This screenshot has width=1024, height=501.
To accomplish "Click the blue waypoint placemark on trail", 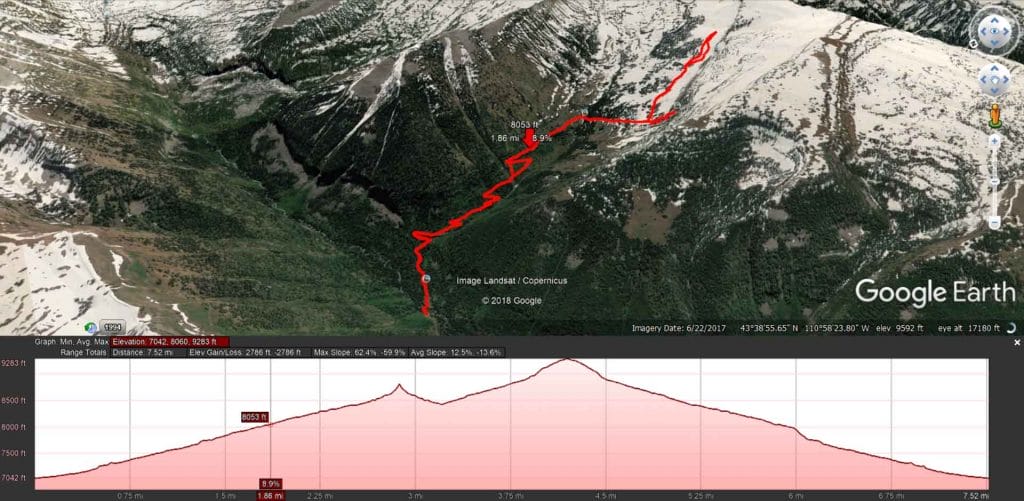I will pos(426,279).
